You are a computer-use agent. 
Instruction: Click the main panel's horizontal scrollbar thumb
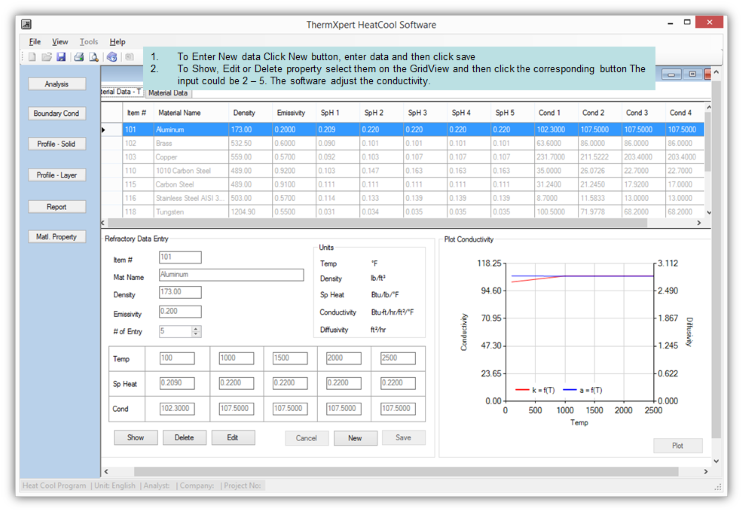[x=406, y=472]
